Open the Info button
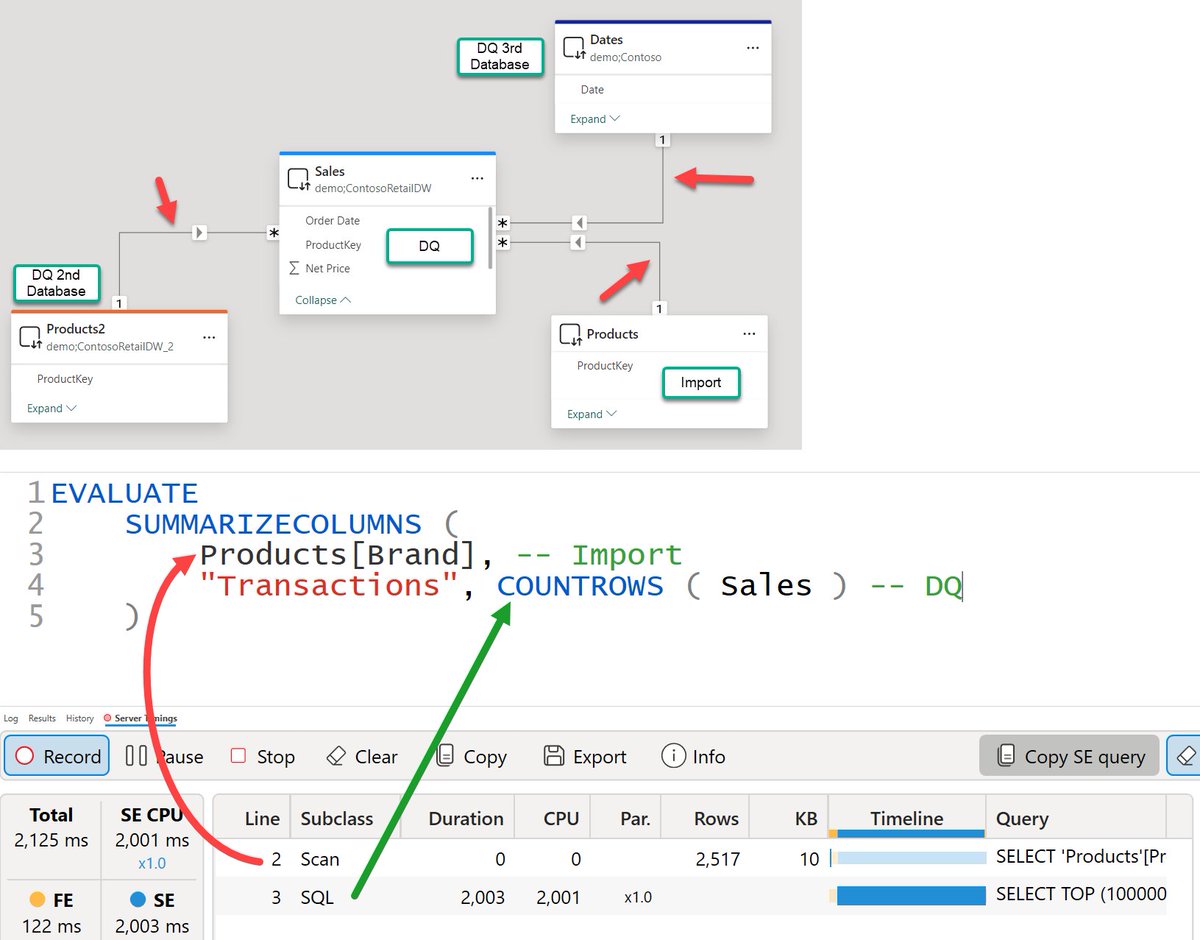 point(693,756)
